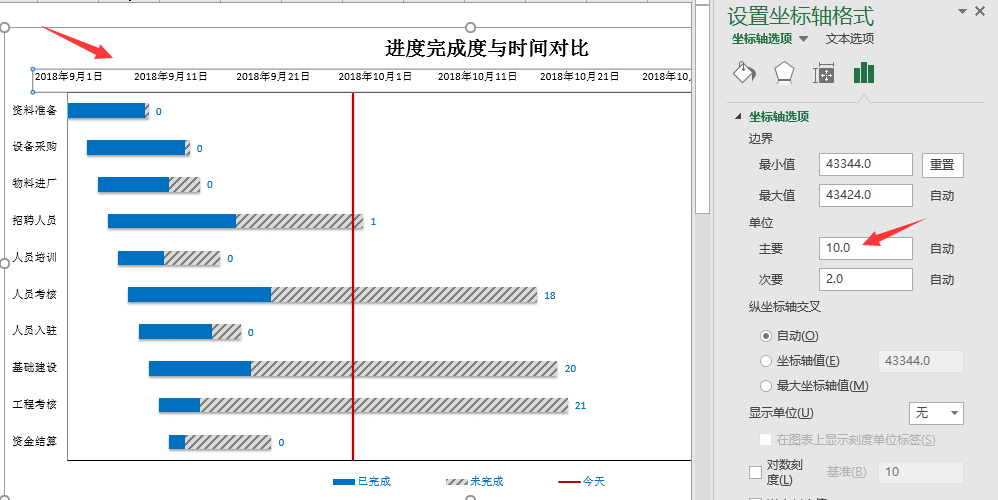Click the data label 20
This screenshot has height=500, width=998.
[x=570, y=368]
